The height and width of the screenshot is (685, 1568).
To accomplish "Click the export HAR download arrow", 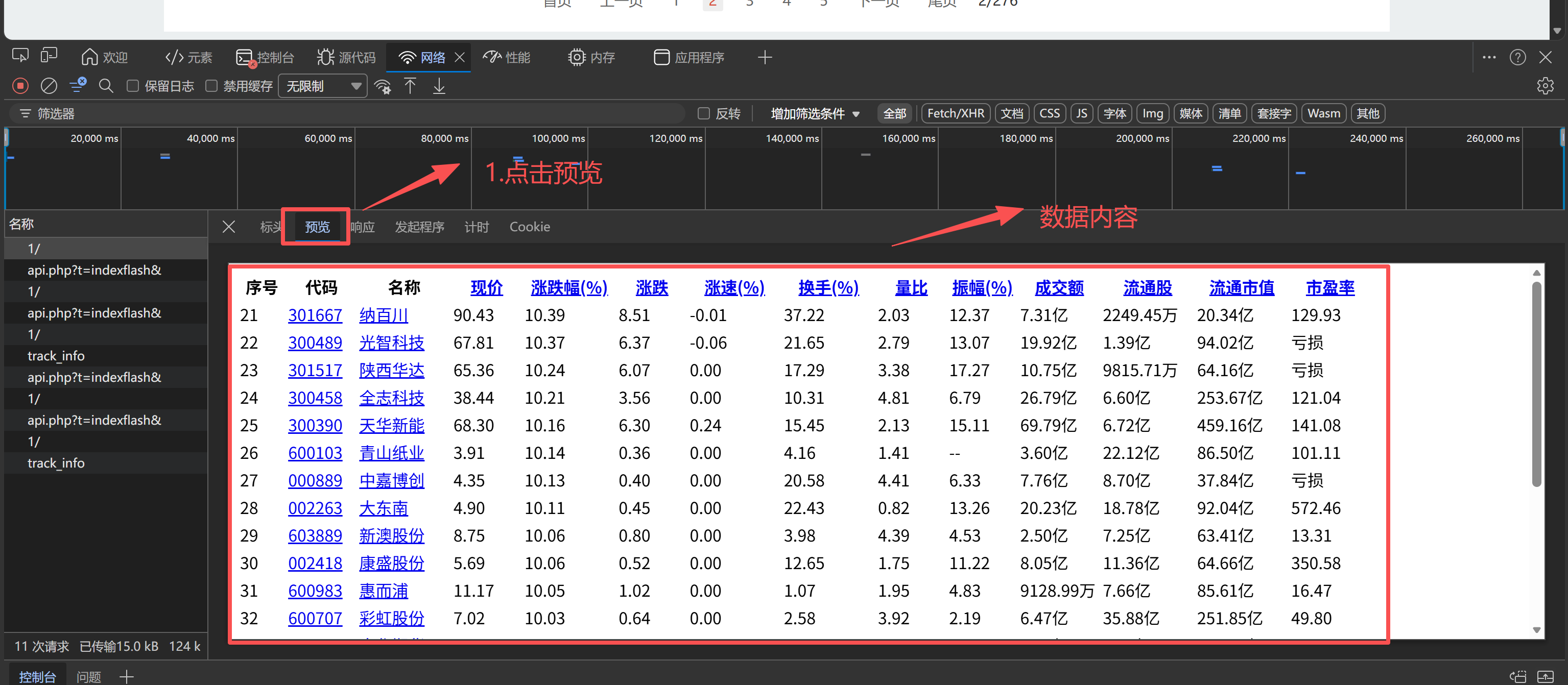I will 439,86.
